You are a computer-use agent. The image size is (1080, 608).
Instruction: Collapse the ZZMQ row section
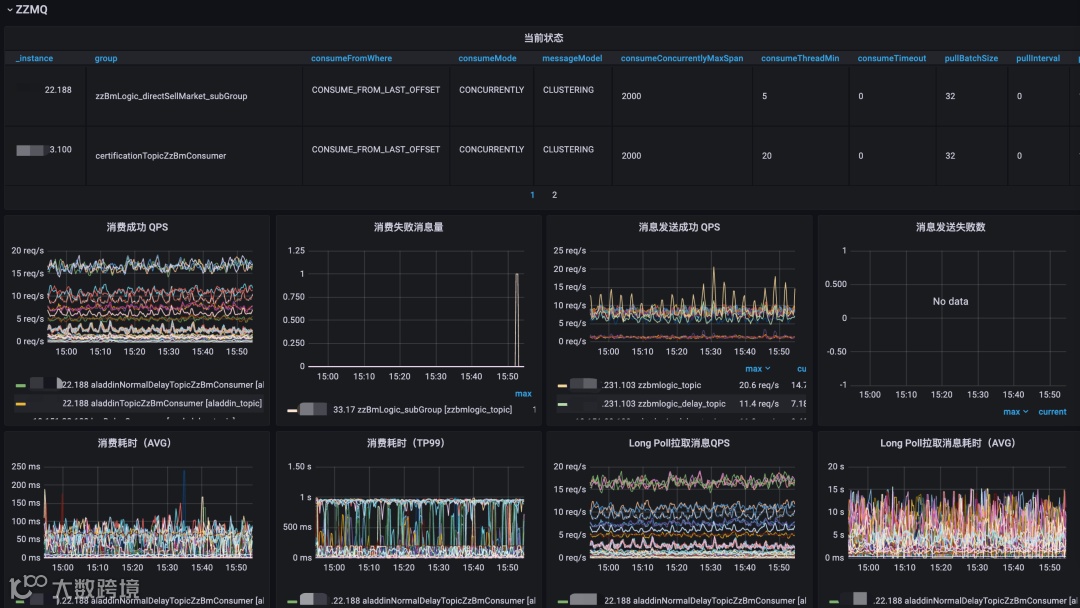pyautogui.click(x=27, y=10)
